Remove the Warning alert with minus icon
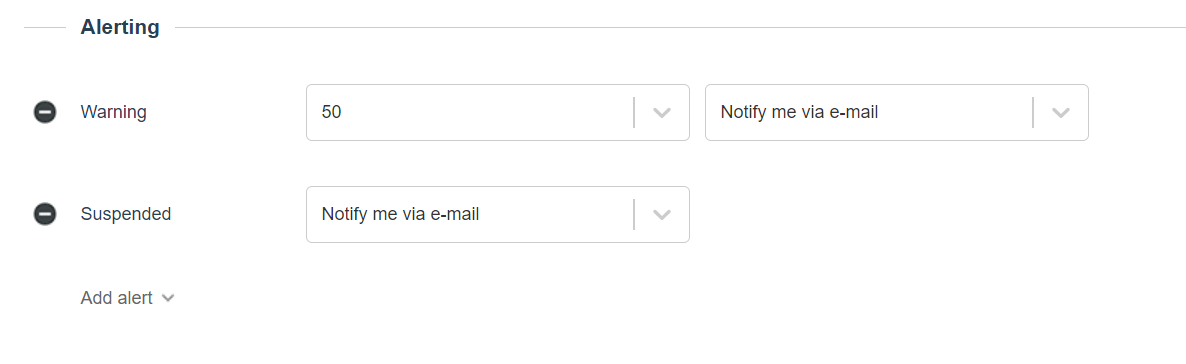The width and height of the screenshot is (1186, 364). pyautogui.click(x=45, y=113)
